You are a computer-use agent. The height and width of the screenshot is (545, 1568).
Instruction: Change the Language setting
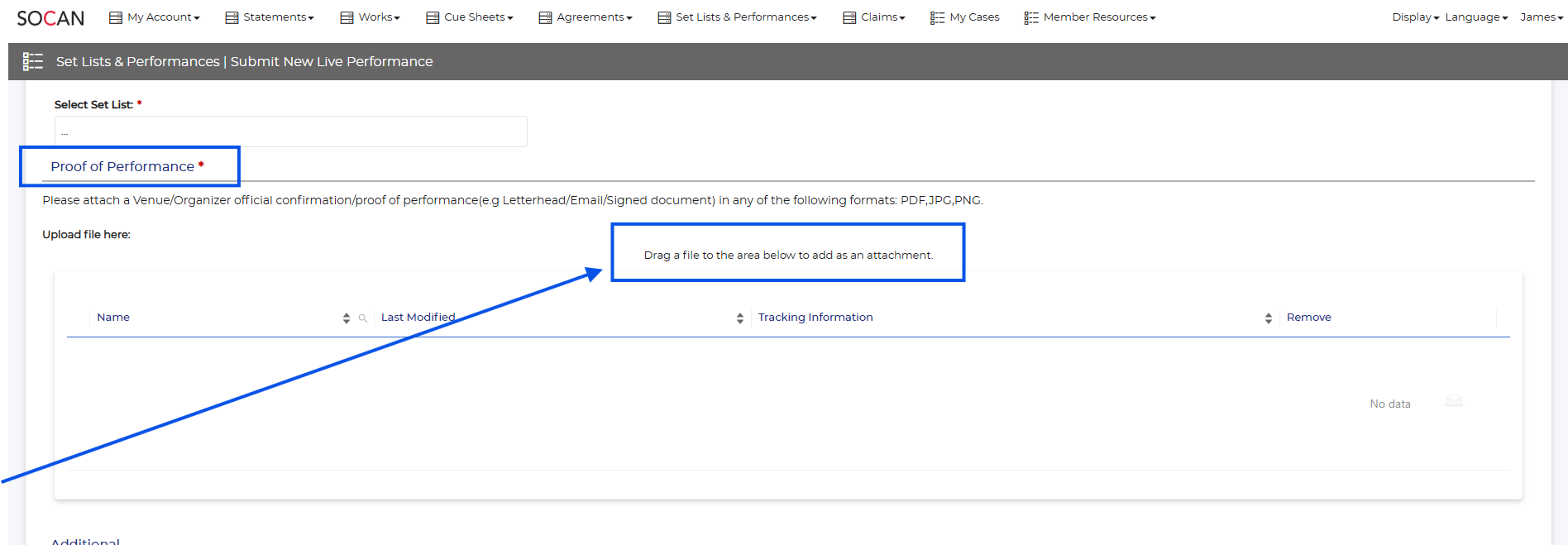(1475, 17)
